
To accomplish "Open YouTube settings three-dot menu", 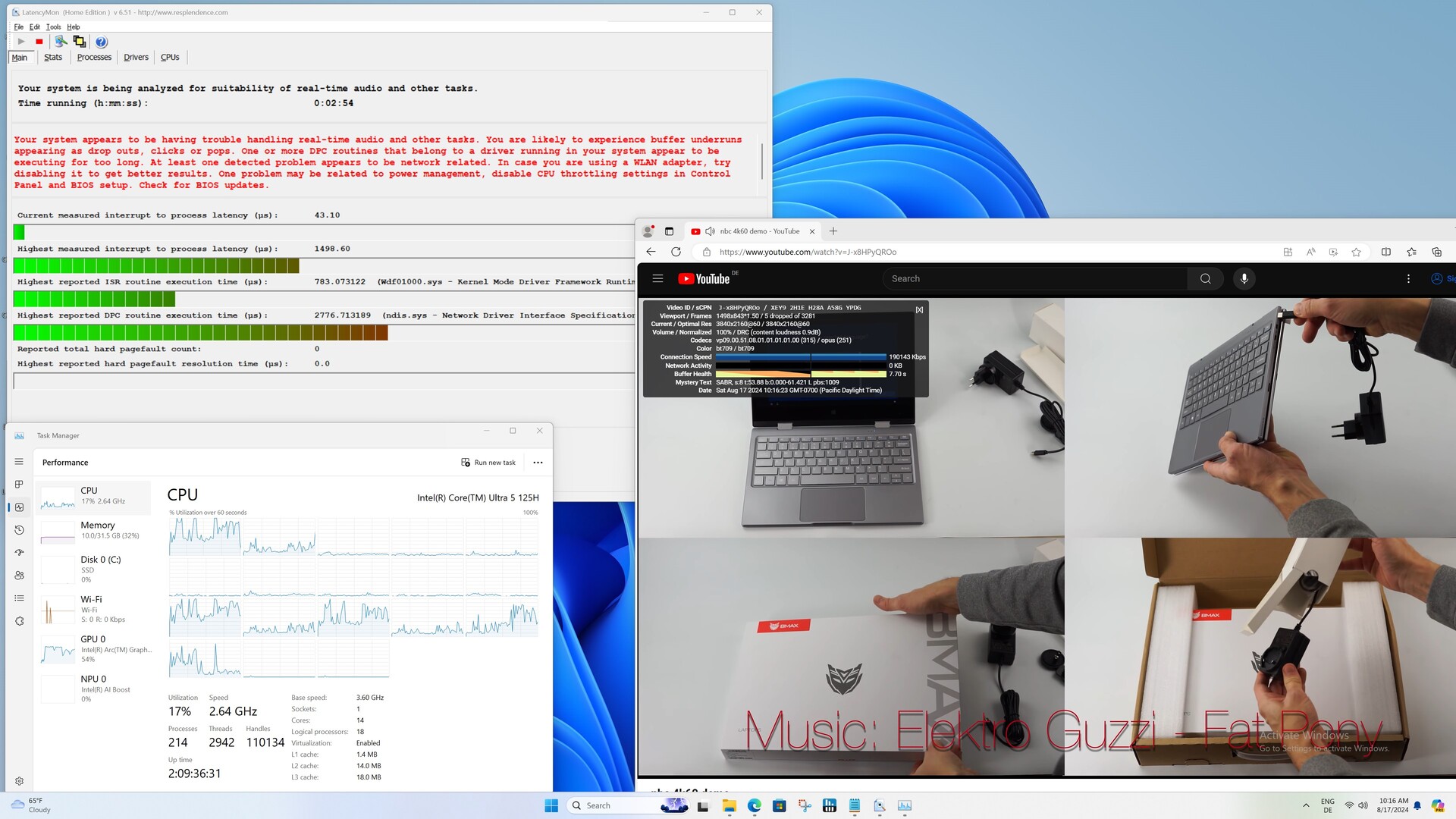I will click(x=1408, y=278).
